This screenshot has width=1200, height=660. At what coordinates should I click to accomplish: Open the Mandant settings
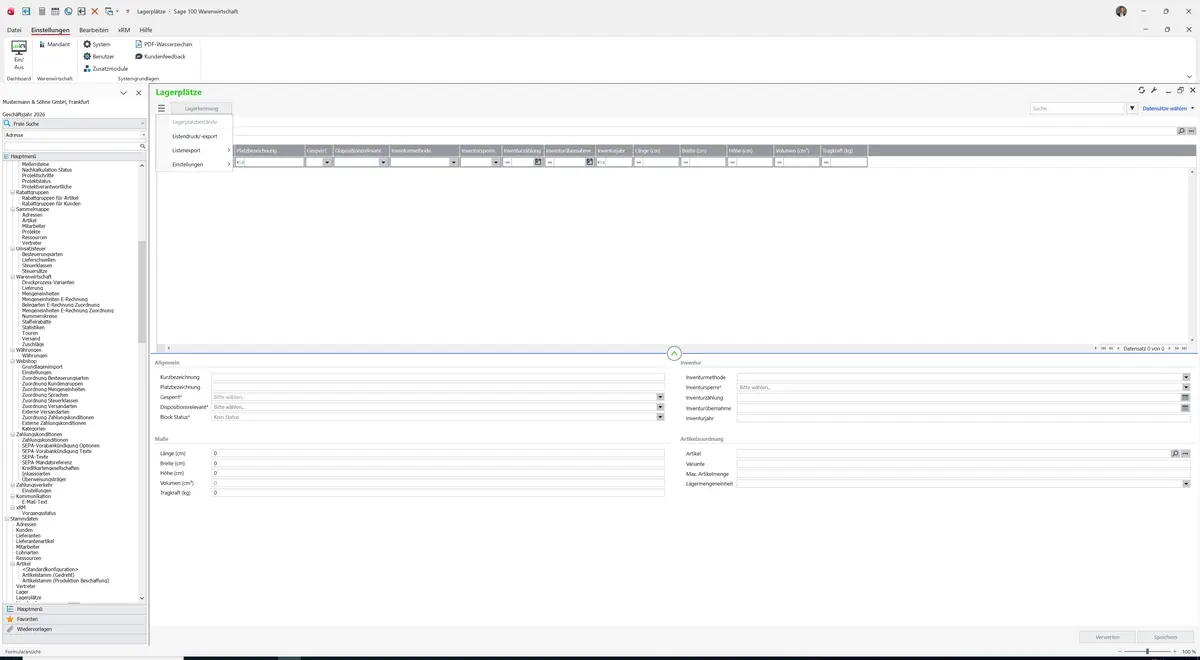pyautogui.click(x=54, y=44)
